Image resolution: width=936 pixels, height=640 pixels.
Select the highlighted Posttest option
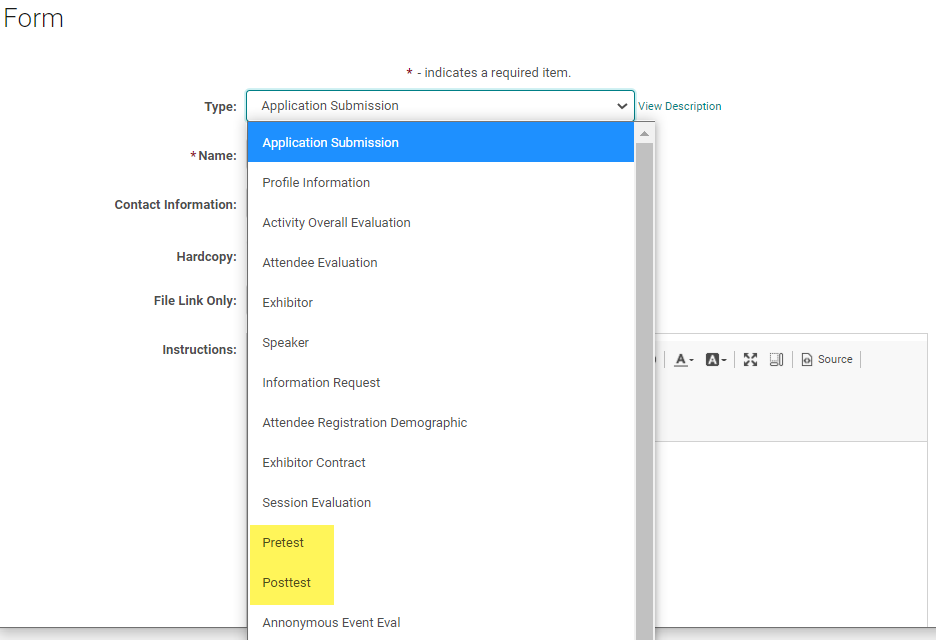[x=287, y=583]
